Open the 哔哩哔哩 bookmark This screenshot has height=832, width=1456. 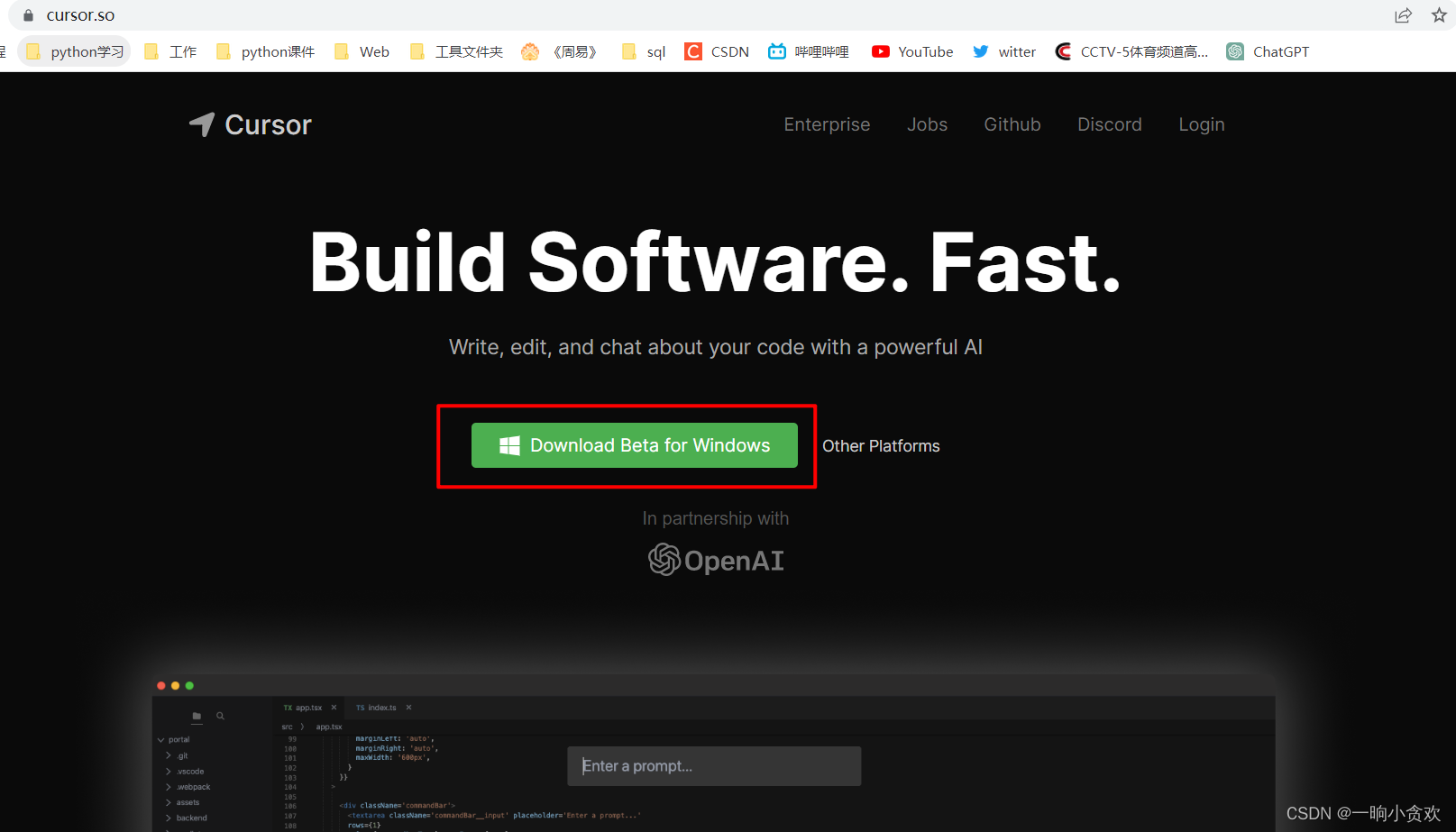(809, 51)
